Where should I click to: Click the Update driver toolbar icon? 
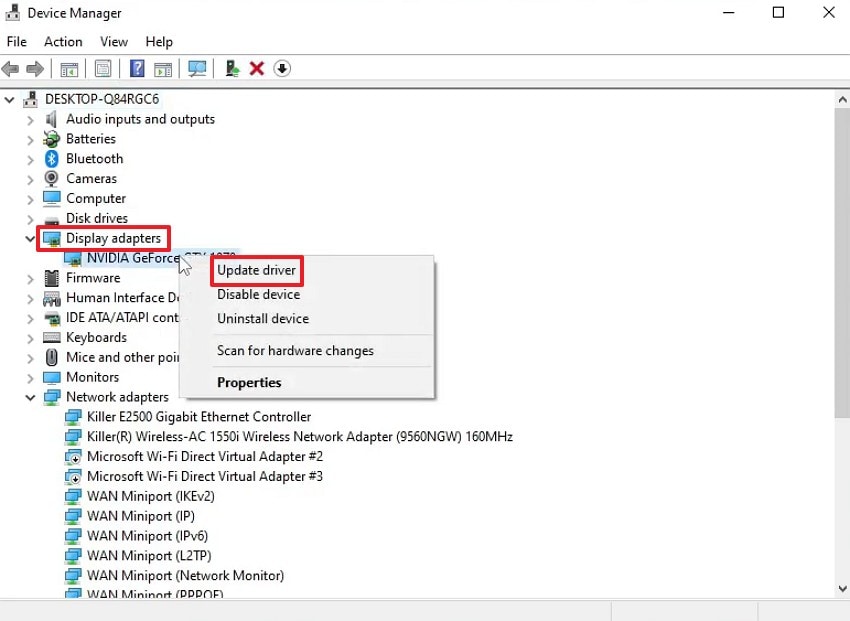[x=231, y=68]
